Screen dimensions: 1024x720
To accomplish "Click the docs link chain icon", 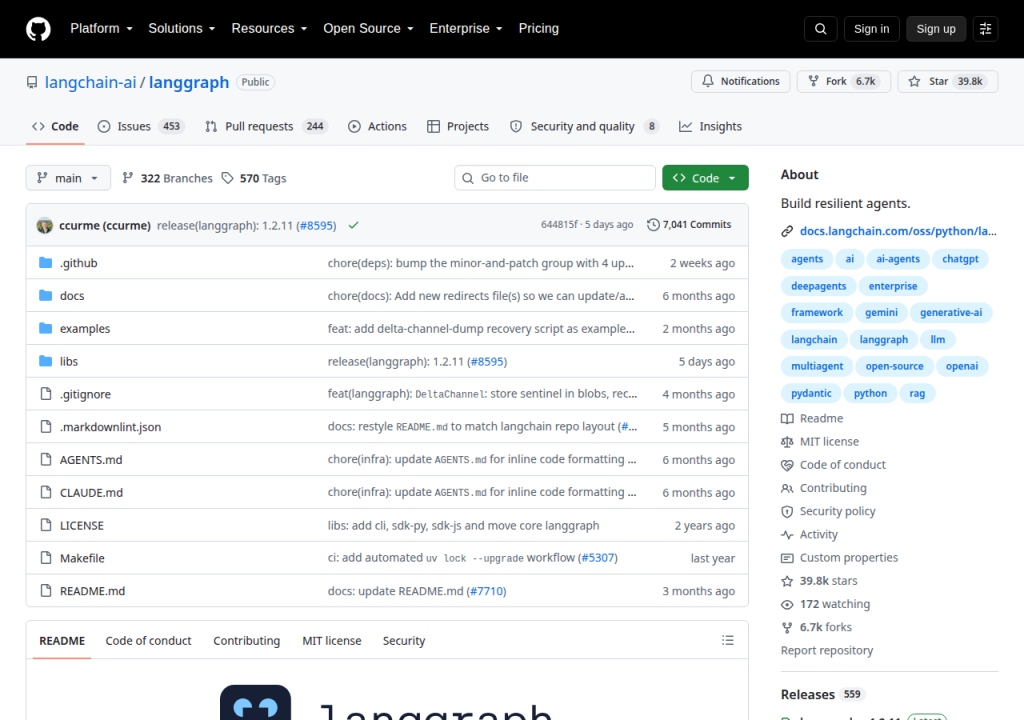I will pyautogui.click(x=787, y=231).
